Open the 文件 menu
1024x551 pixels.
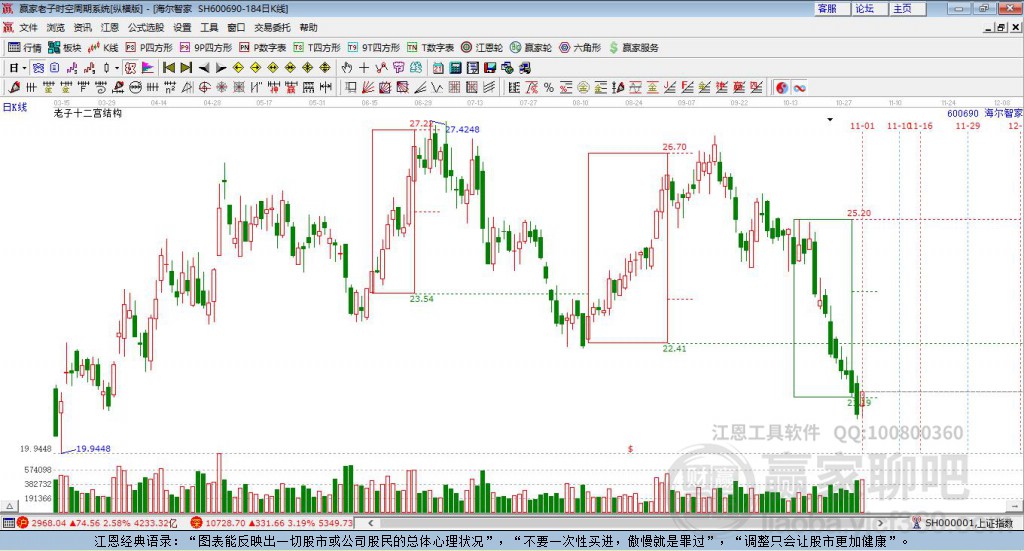(29, 27)
